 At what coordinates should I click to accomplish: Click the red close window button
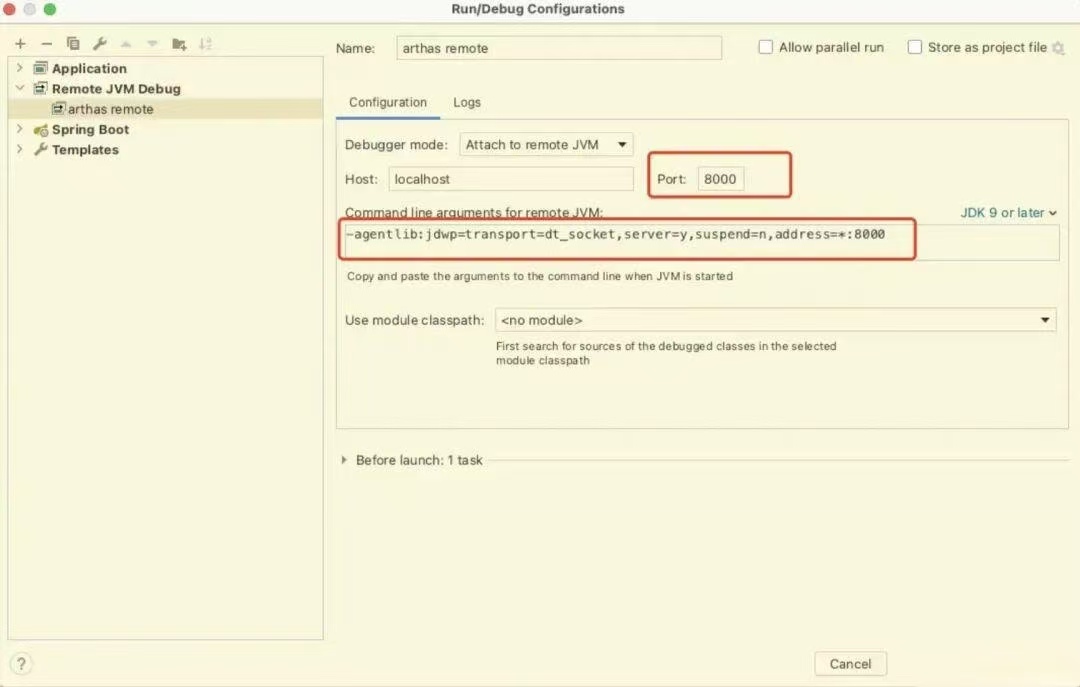coord(9,9)
